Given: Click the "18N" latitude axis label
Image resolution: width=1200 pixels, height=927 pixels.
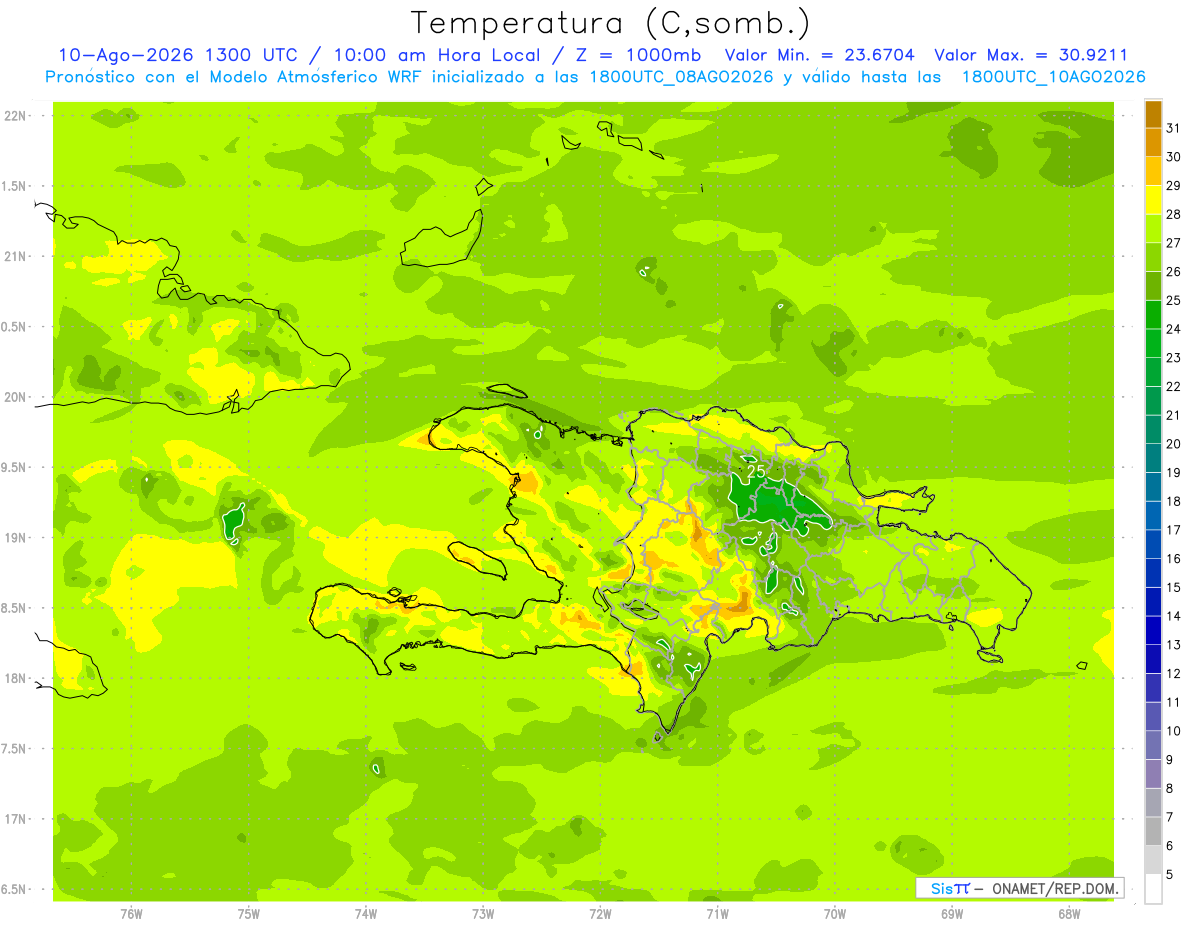Looking at the screenshot, I should click(x=15, y=679).
